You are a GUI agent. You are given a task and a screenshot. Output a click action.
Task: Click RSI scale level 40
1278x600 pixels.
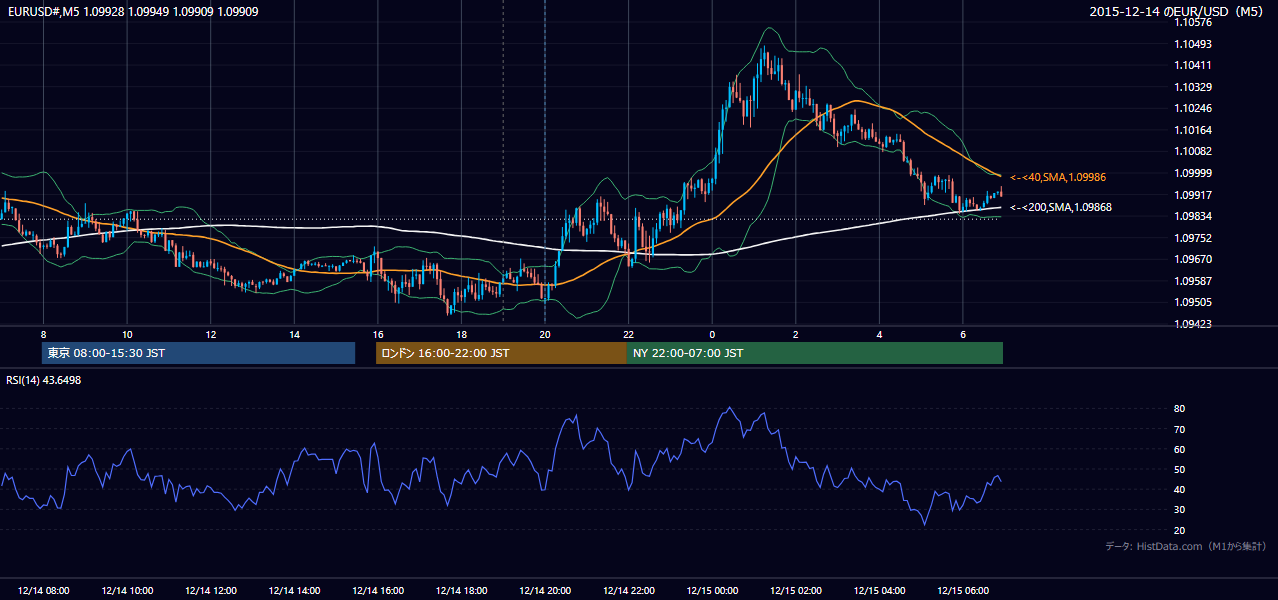click(1179, 490)
